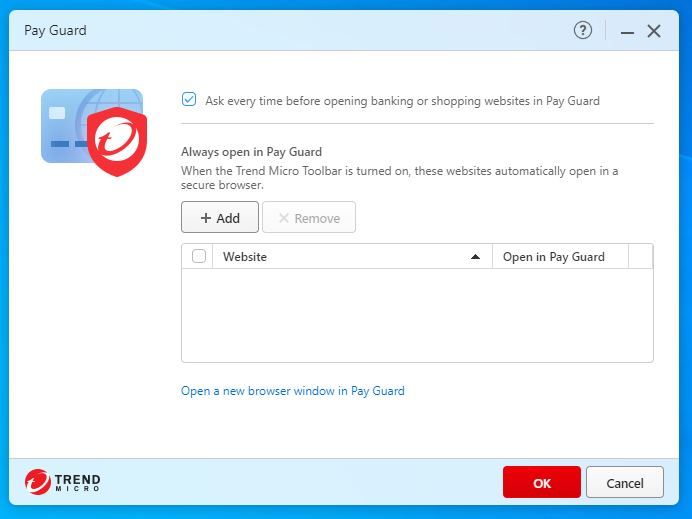
Task: Click the Website column header
Action: (352, 256)
